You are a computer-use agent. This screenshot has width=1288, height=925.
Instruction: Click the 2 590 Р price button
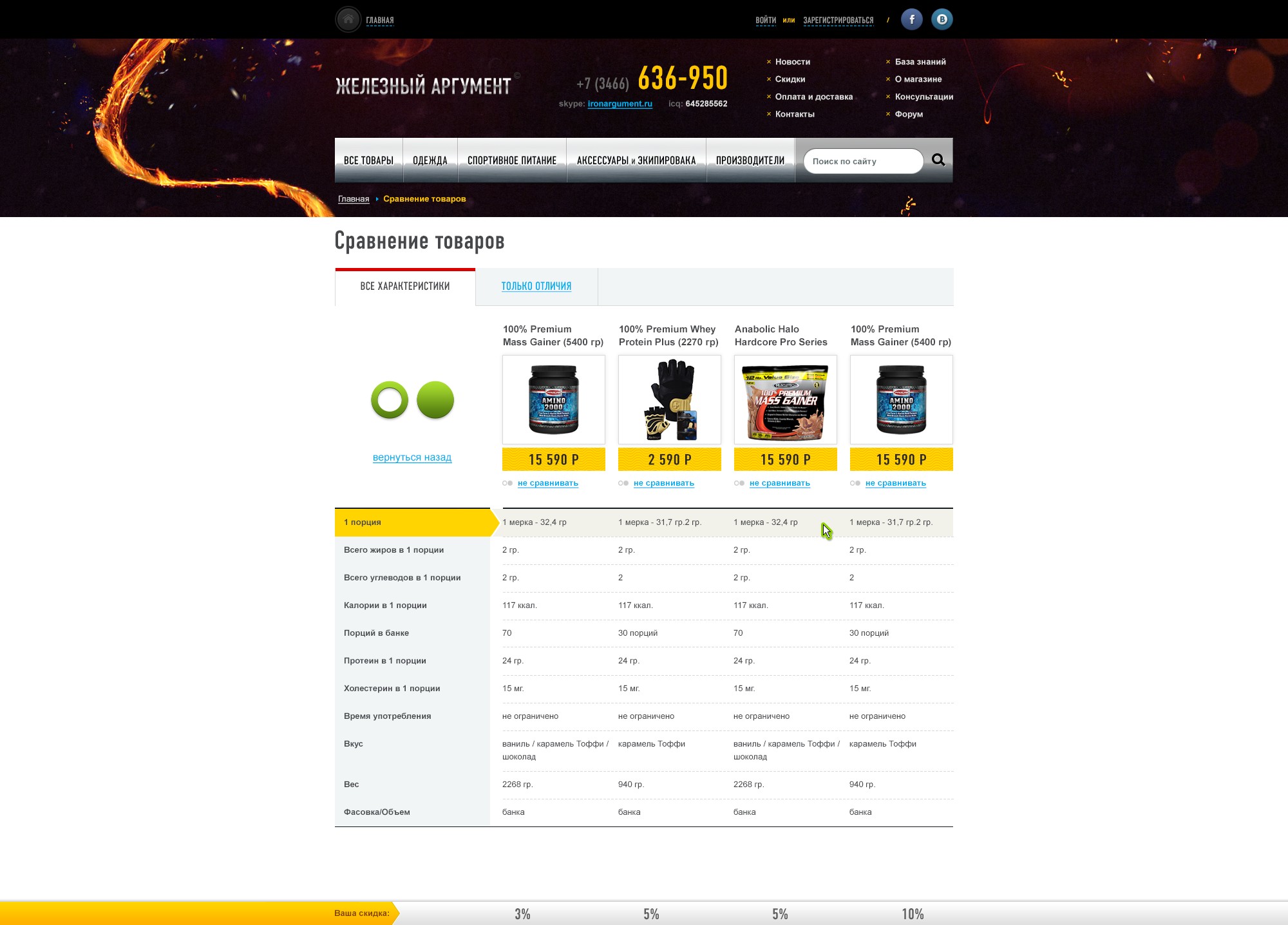click(x=670, y=459)
